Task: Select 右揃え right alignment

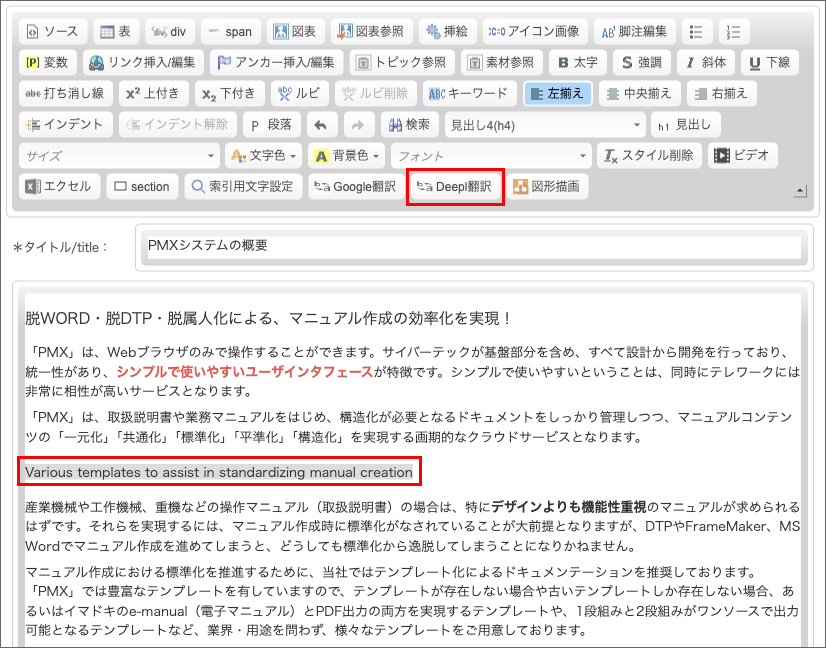Action: click(x=722, y=94)
